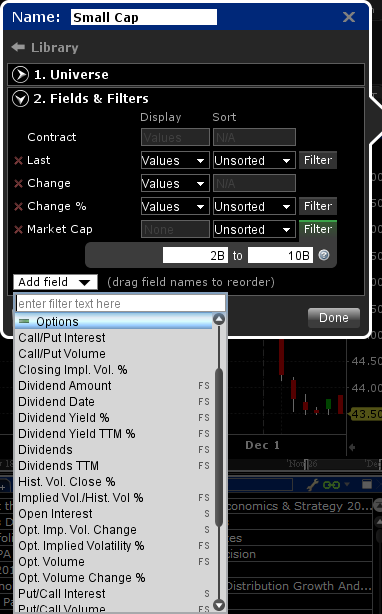Screen dimensions: 382x614
Task: Go back to Library via arrow icon
Action: [18, 47]
